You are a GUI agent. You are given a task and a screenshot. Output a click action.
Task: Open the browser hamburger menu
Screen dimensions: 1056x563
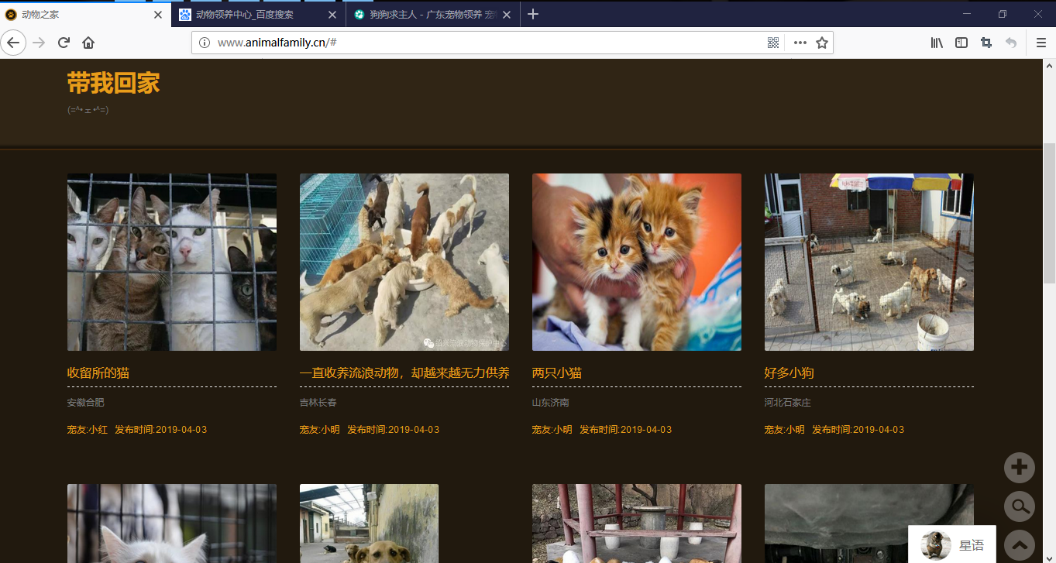tap(1041, 42)
